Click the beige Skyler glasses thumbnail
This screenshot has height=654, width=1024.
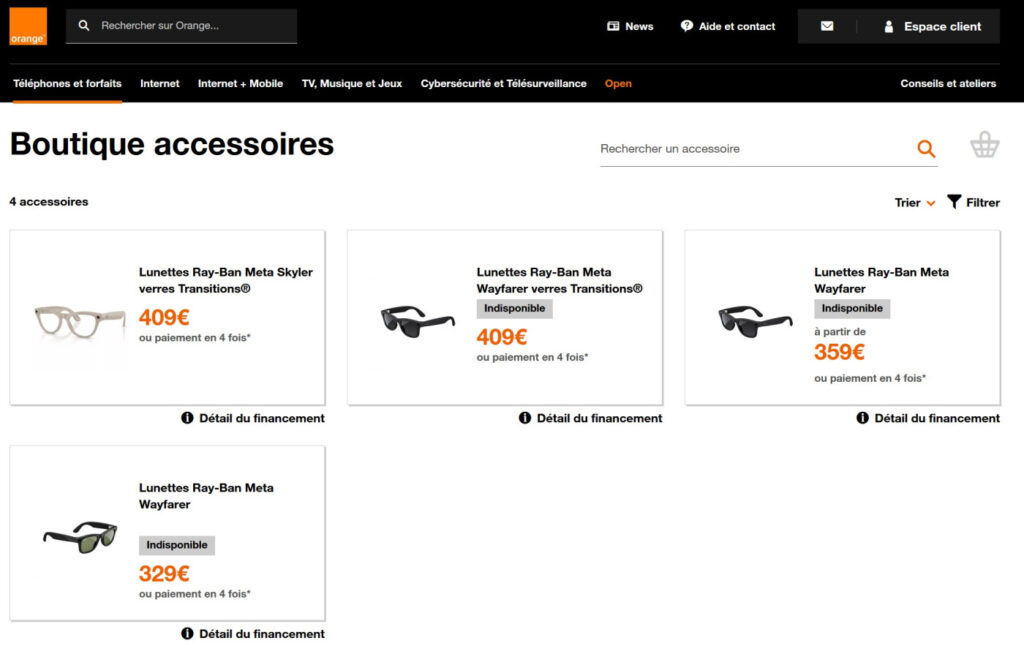[x=80, y=322]
